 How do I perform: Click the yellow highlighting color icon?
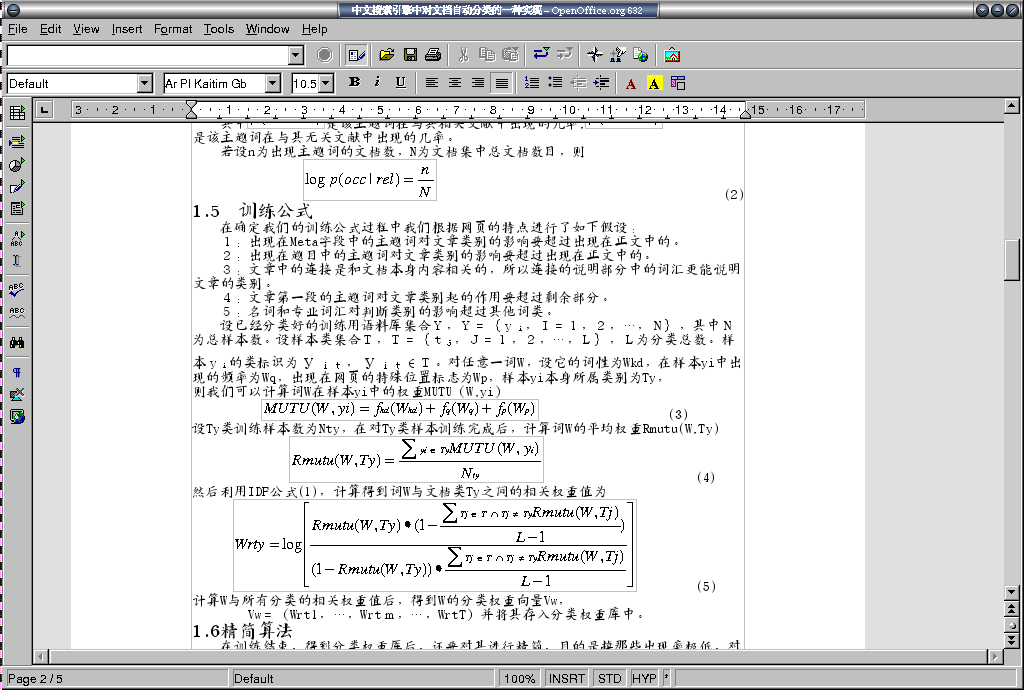[x=654, y=83]
